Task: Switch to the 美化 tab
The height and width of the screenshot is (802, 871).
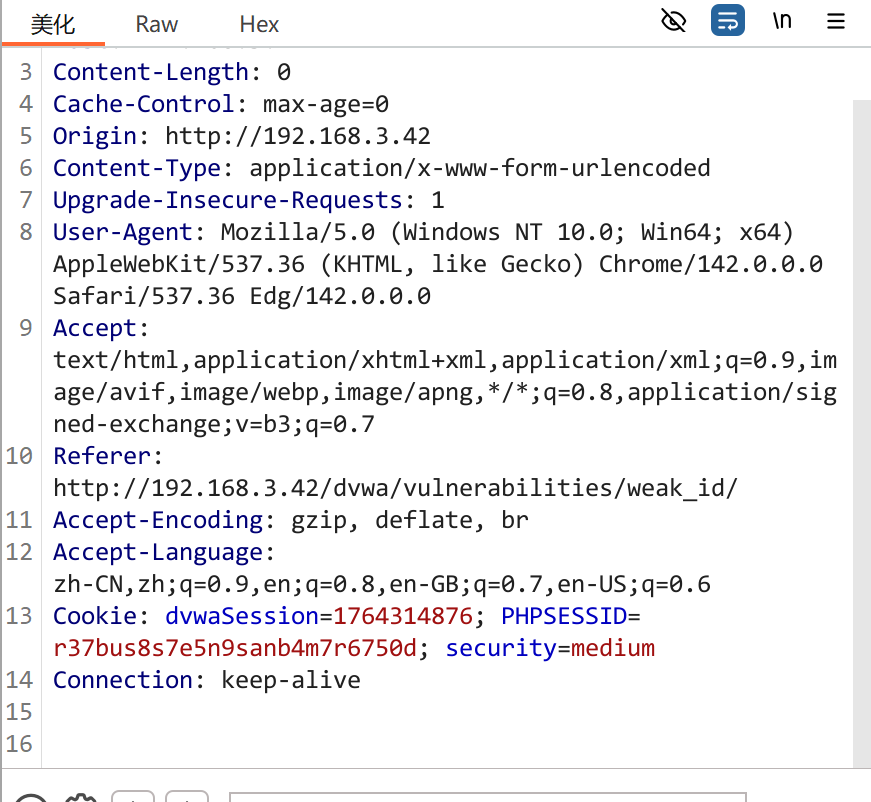Action: pyautogui.click(x=53, y=24)
